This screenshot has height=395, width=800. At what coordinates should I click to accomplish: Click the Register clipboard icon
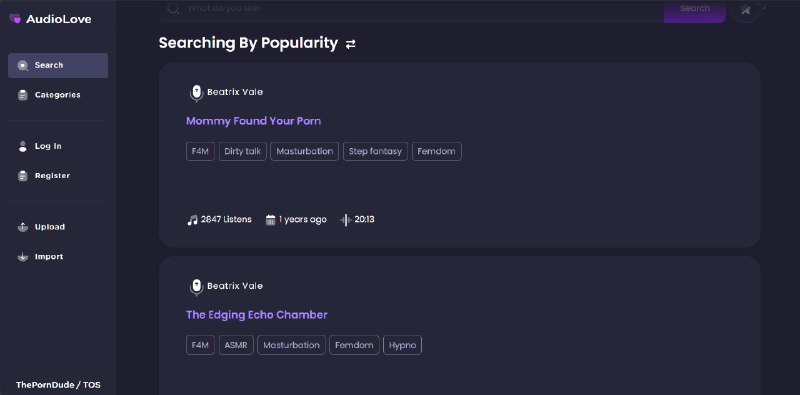[22, 176]
